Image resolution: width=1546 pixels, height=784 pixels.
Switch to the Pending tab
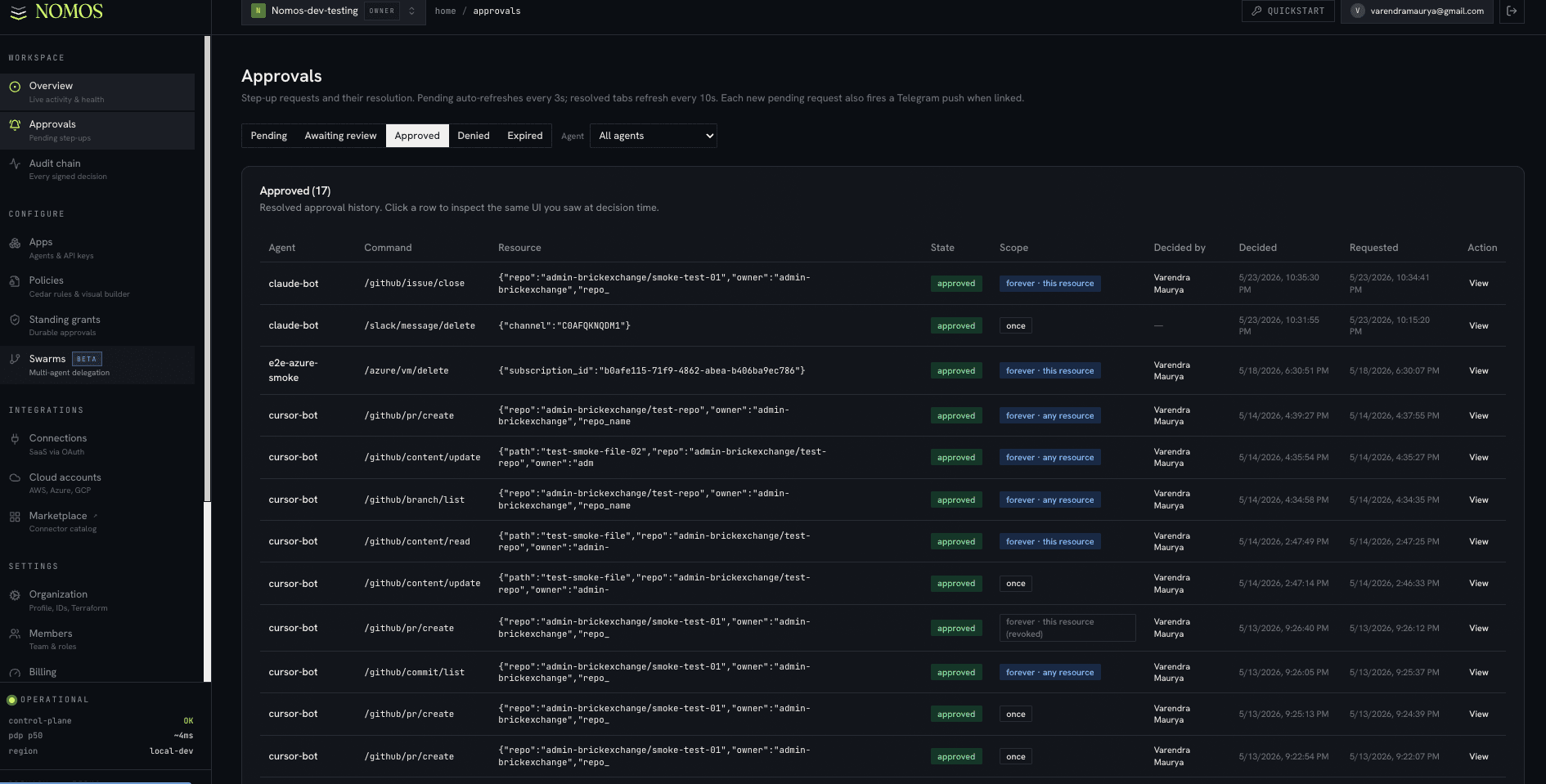click(269, 136)
